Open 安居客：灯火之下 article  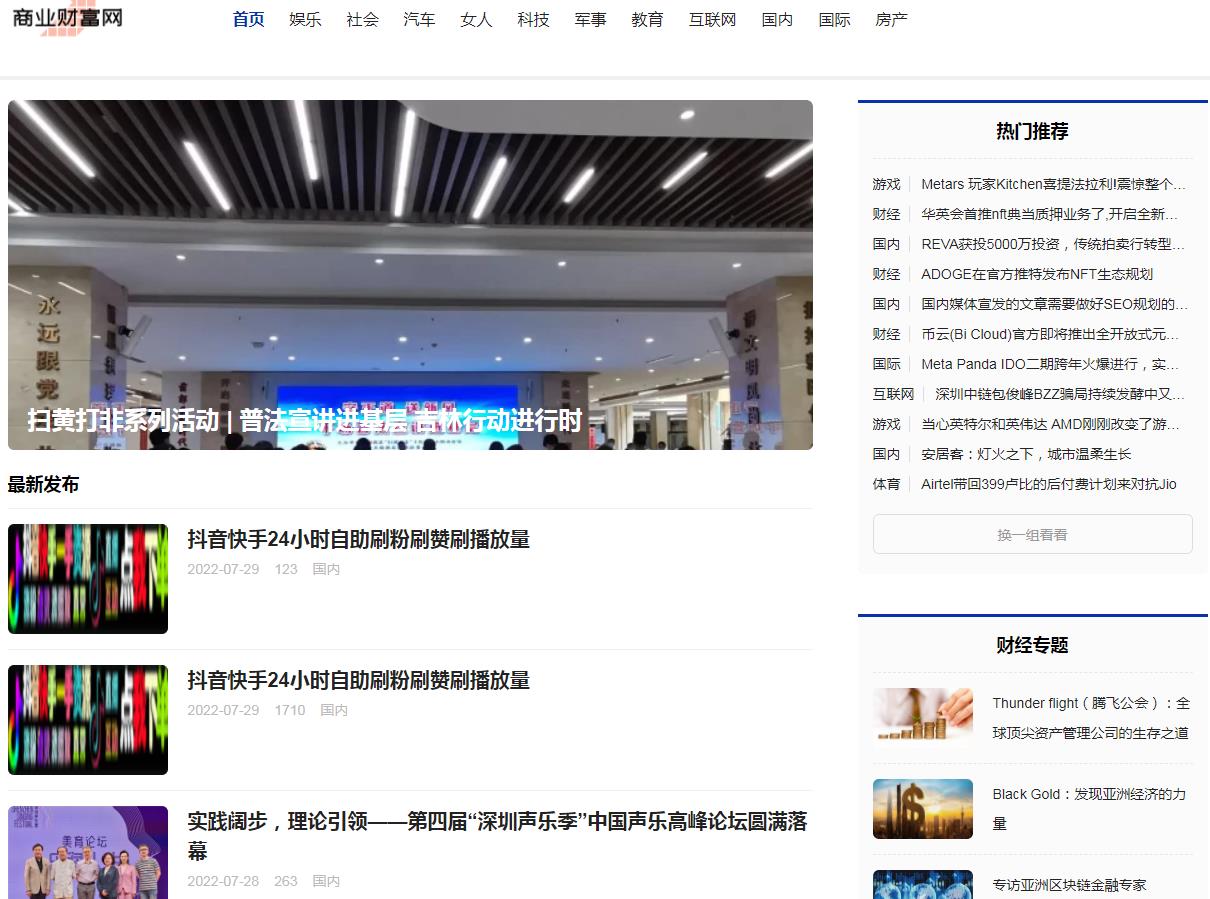(x=1026, y=454)
